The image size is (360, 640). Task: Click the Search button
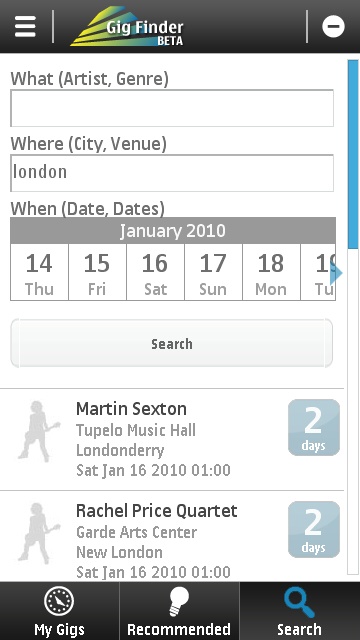point(172,343)
